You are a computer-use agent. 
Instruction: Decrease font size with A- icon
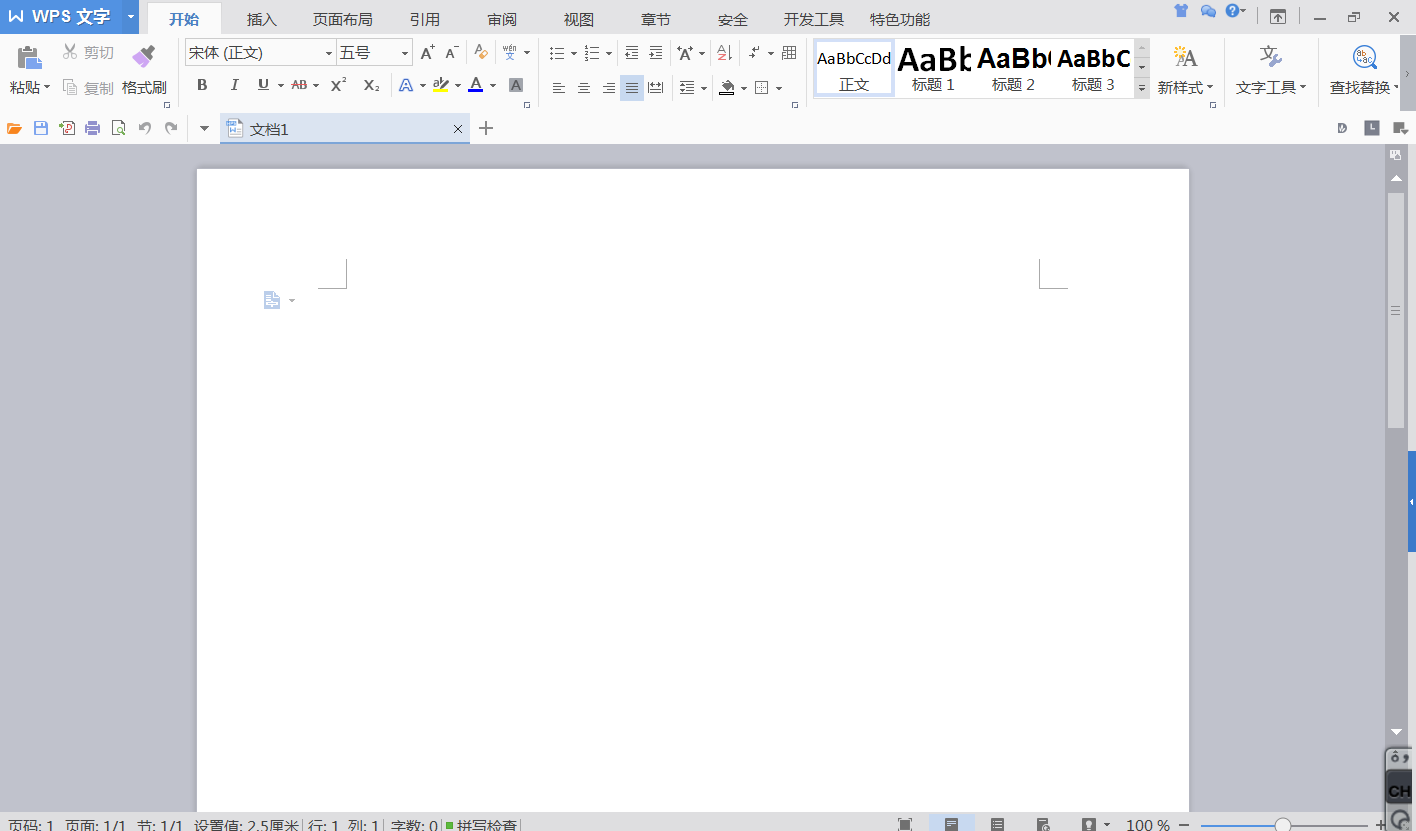pos(452,52)
